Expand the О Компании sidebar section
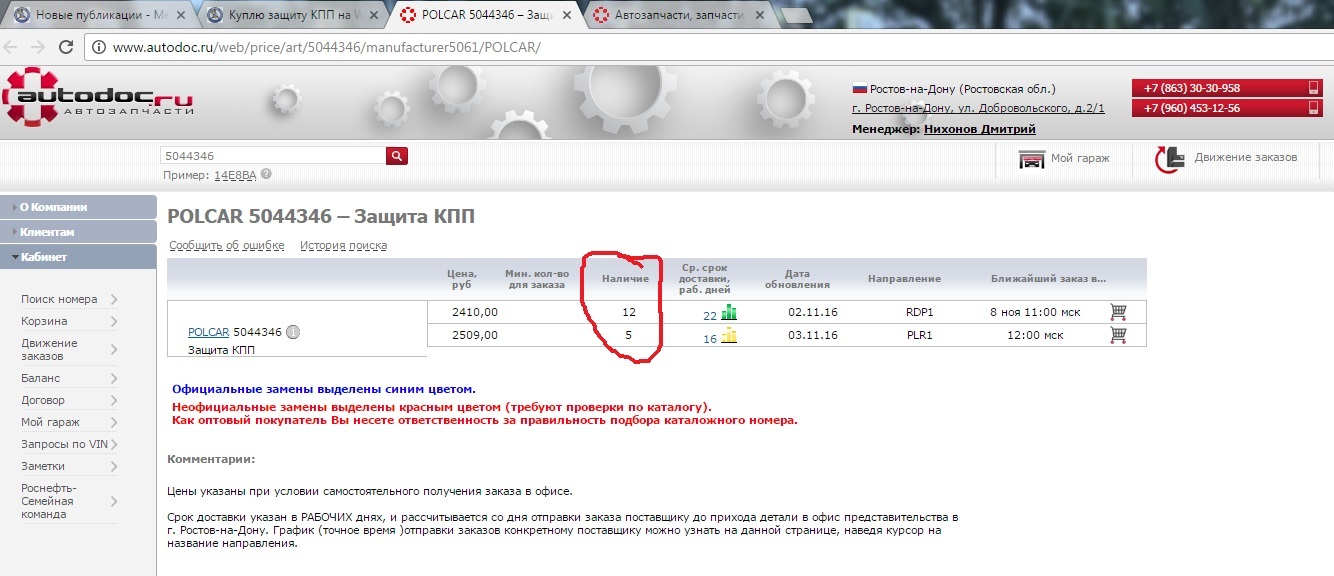The width and height of the screenshot is (1334, 576). (78, 207)
